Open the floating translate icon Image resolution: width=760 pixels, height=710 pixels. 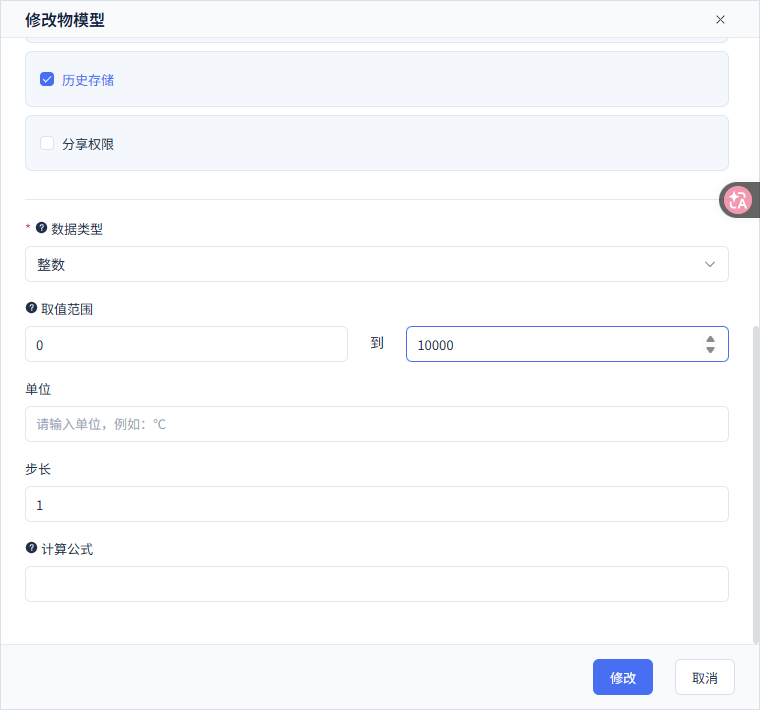738,200
